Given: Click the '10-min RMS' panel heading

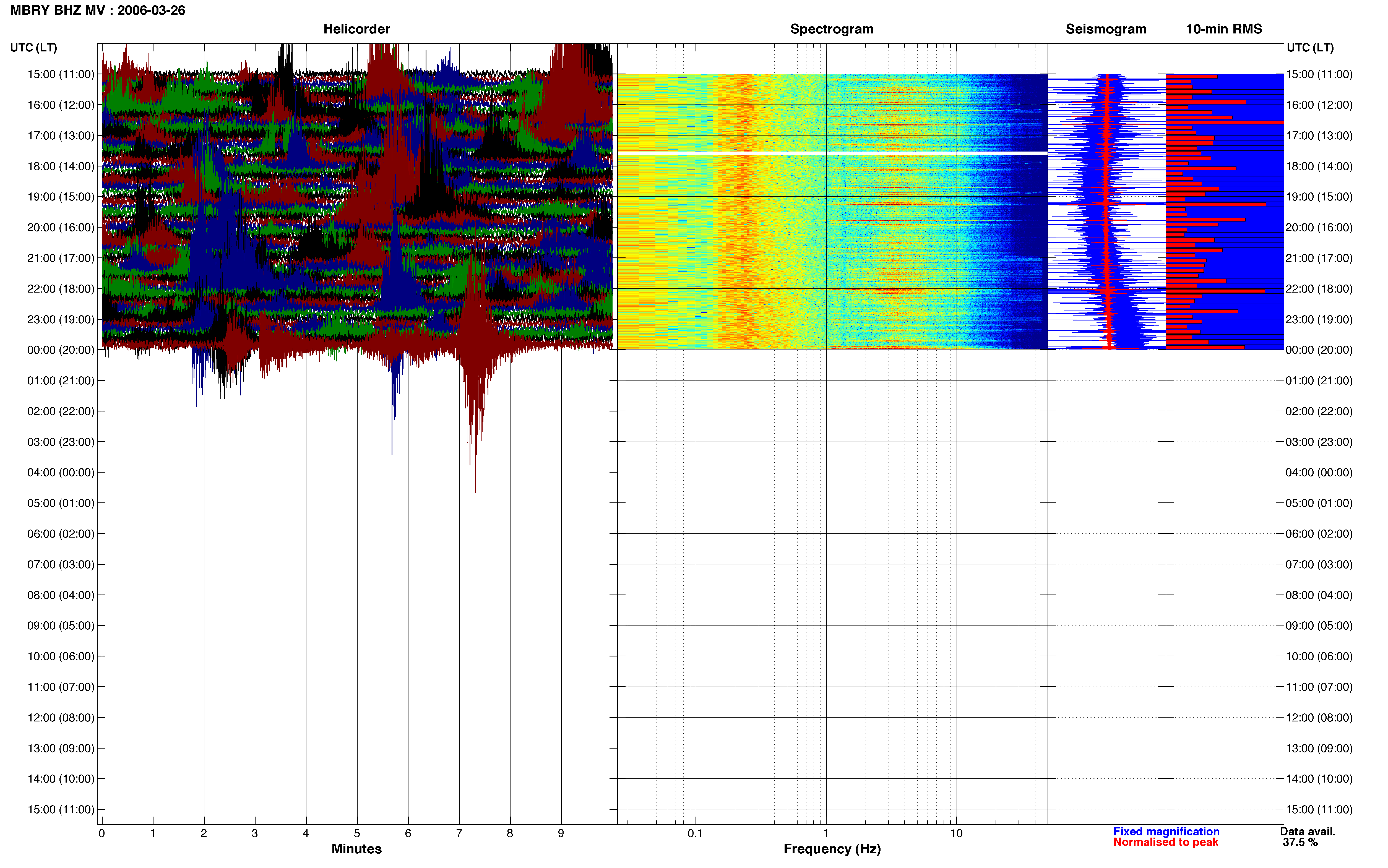Looking at the screenshot, I should (1224, 29).
